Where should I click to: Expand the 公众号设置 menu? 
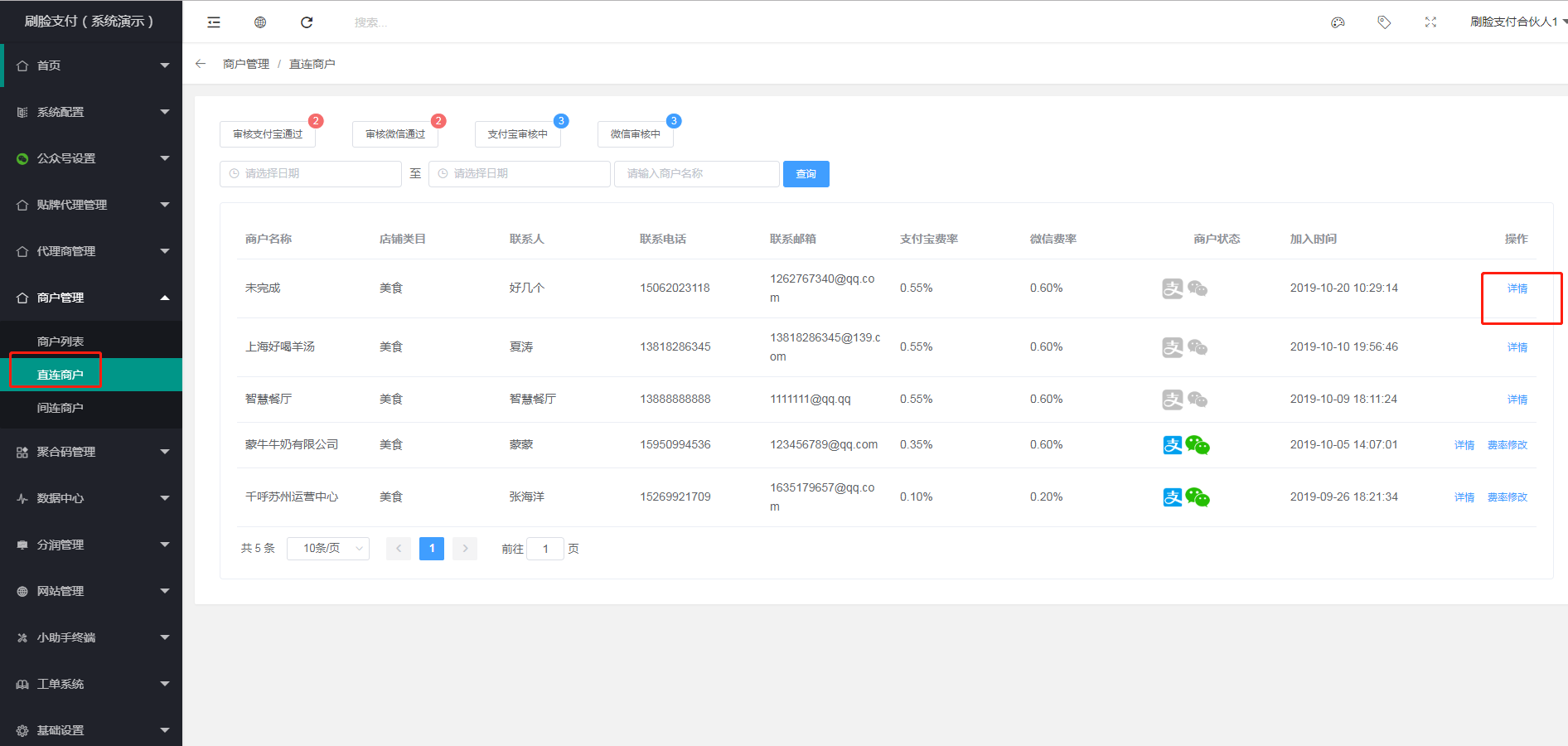[165, 158]
